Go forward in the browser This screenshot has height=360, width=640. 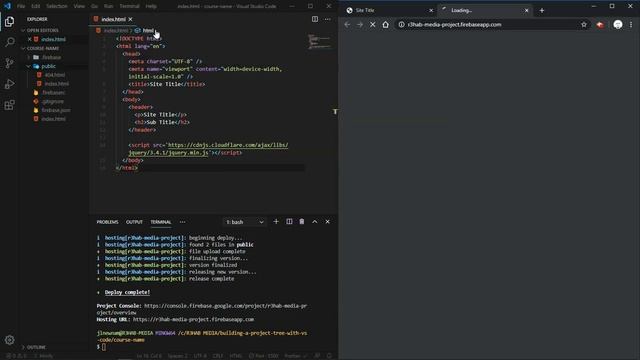[360, 24]
